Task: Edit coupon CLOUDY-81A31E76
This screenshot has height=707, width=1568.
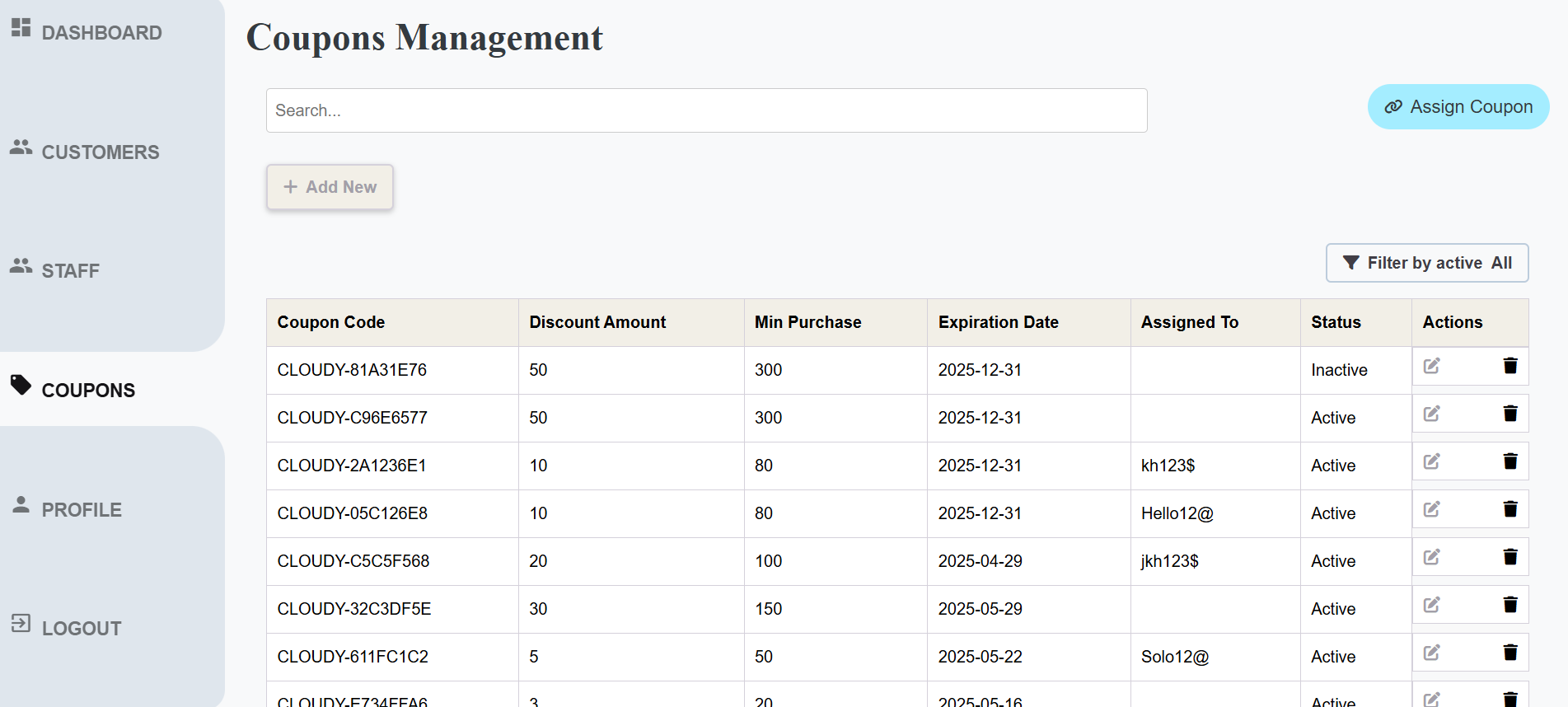Action: click(1431, 366)
